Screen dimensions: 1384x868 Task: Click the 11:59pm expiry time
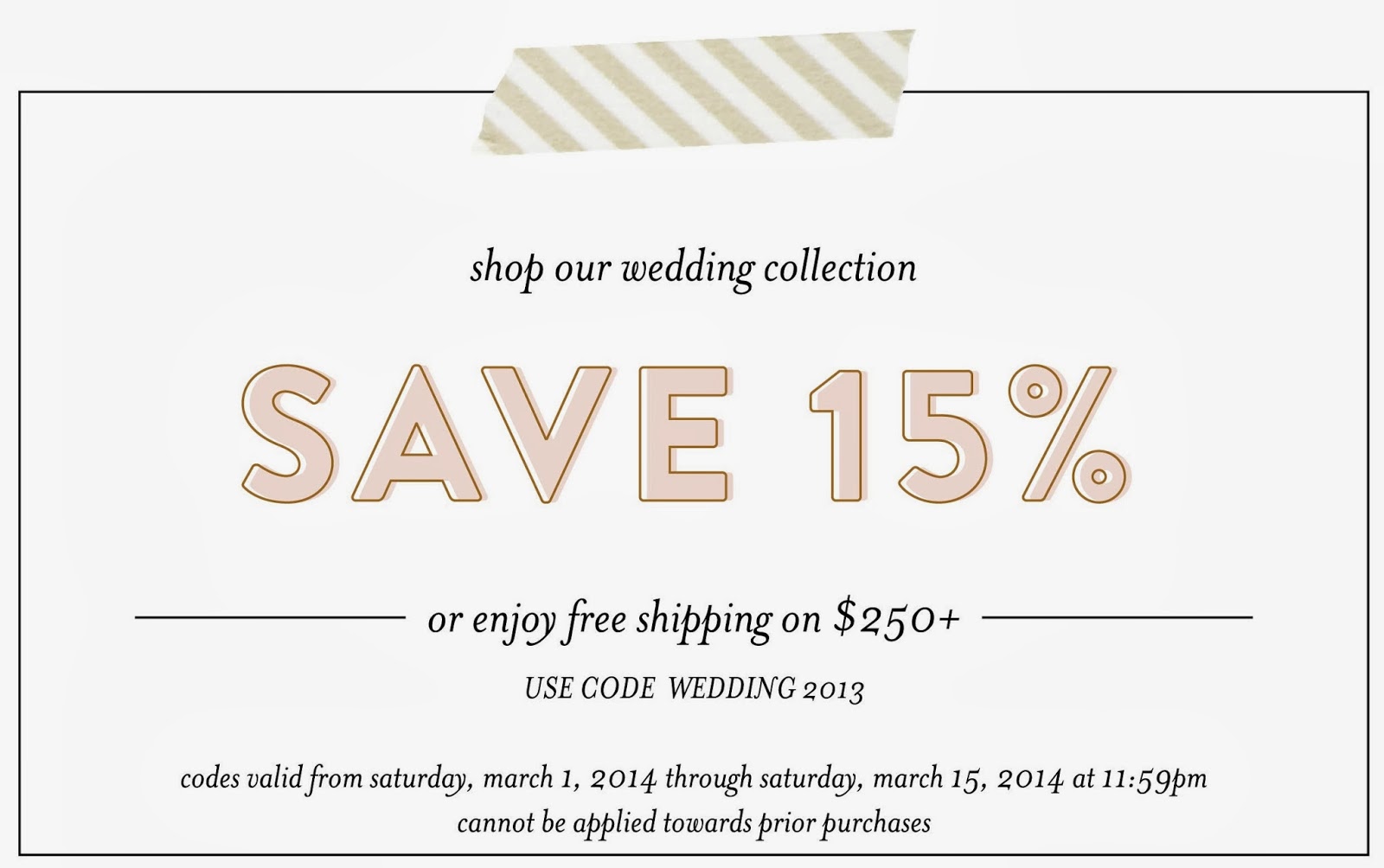[1152, 779]
